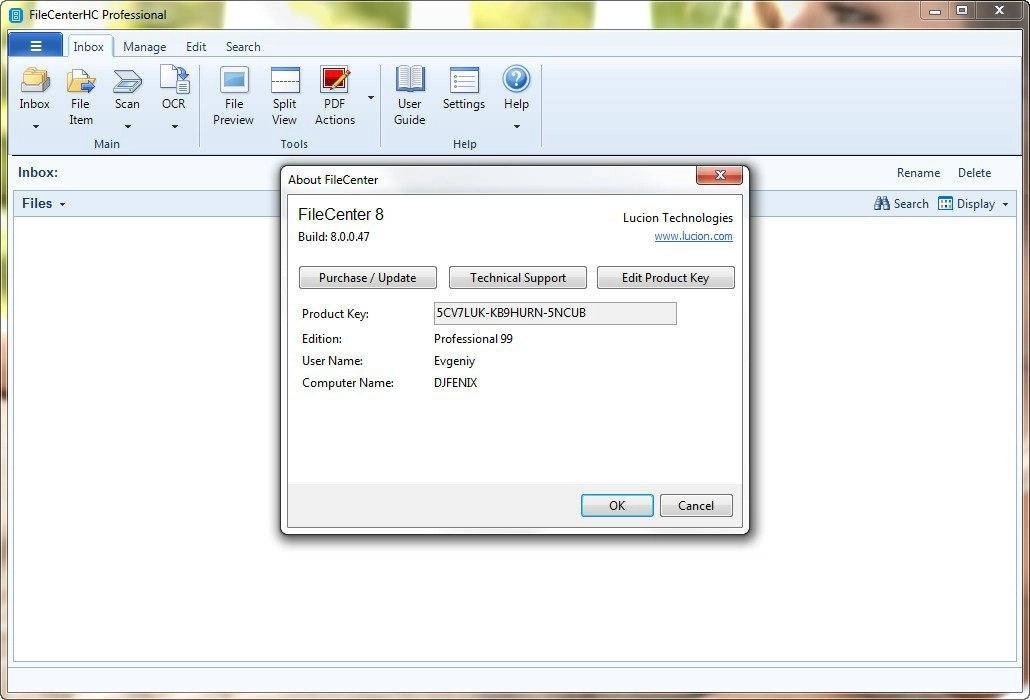The image size is (1030, 700).
Task: Click the FileCenter 8 heading
Action: click(341, 214)
